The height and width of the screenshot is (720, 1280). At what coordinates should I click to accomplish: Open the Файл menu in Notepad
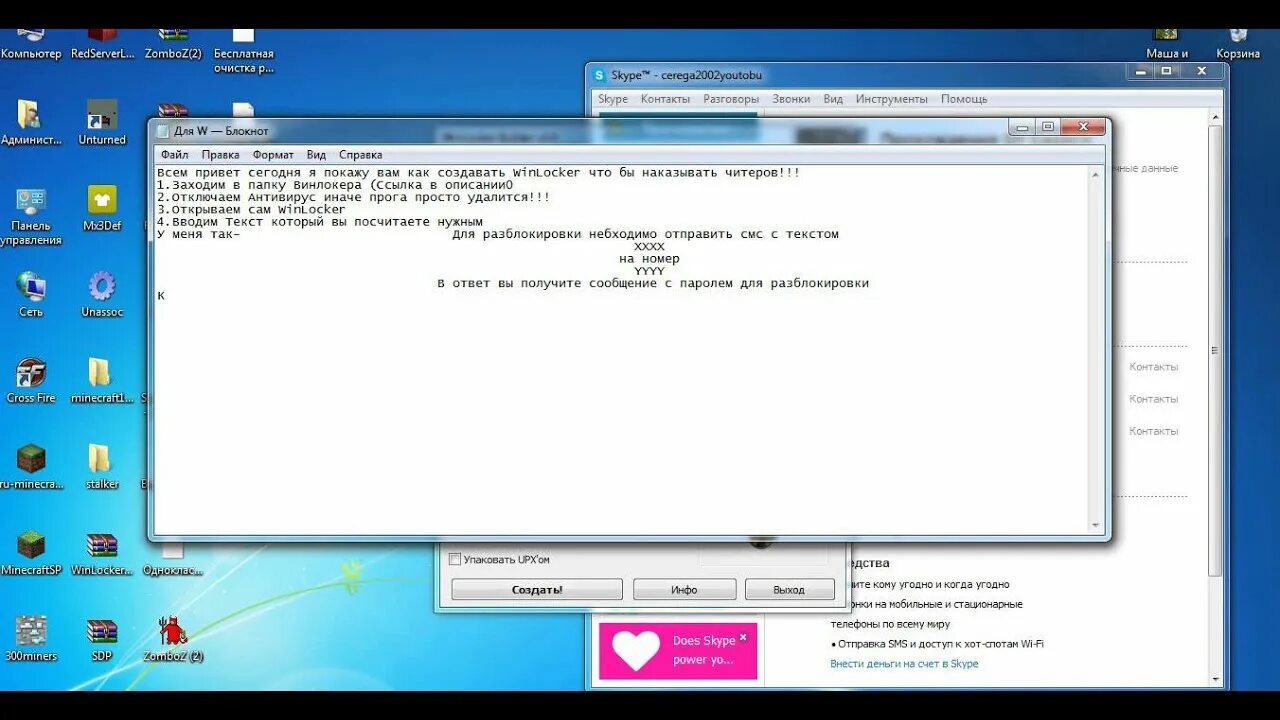click(x=173, y=154)
